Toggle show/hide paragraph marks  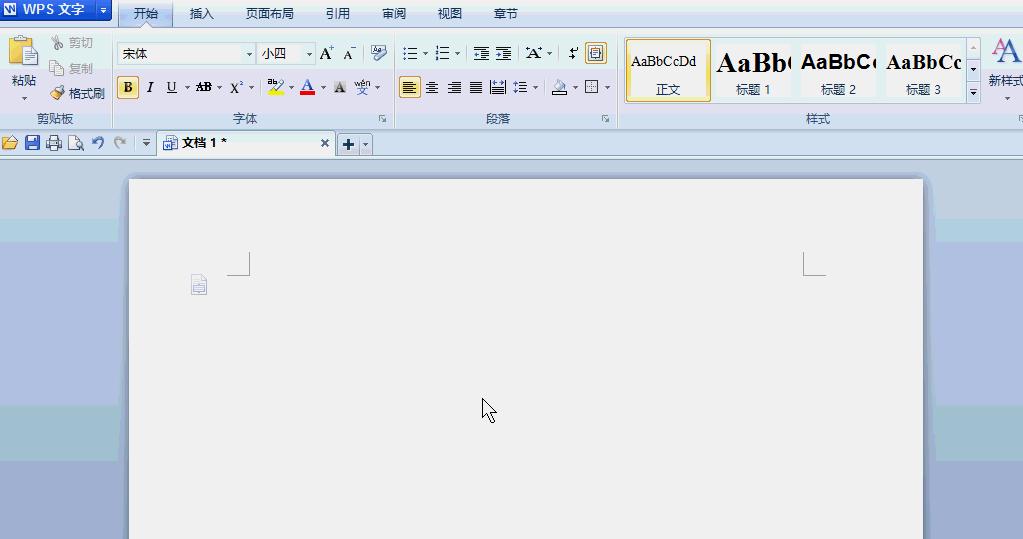[x=573, y=54]
